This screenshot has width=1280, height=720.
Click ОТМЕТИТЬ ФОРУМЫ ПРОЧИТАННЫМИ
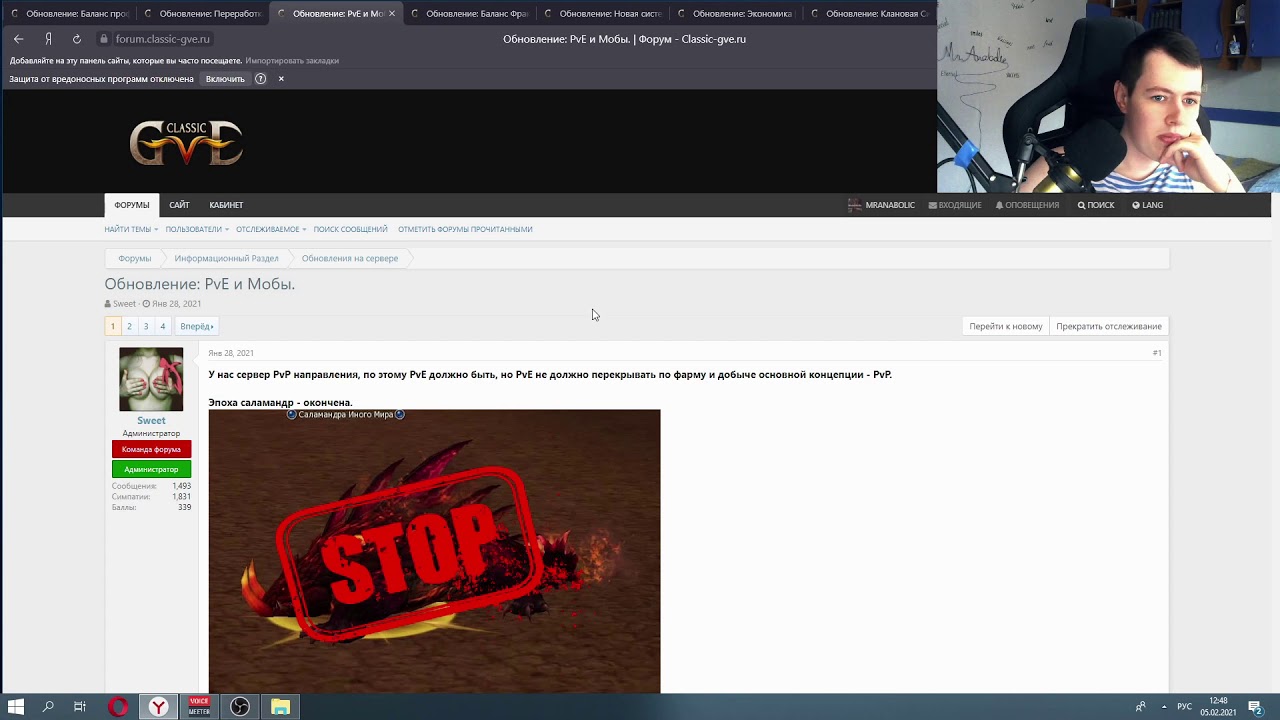click(465, 229)
